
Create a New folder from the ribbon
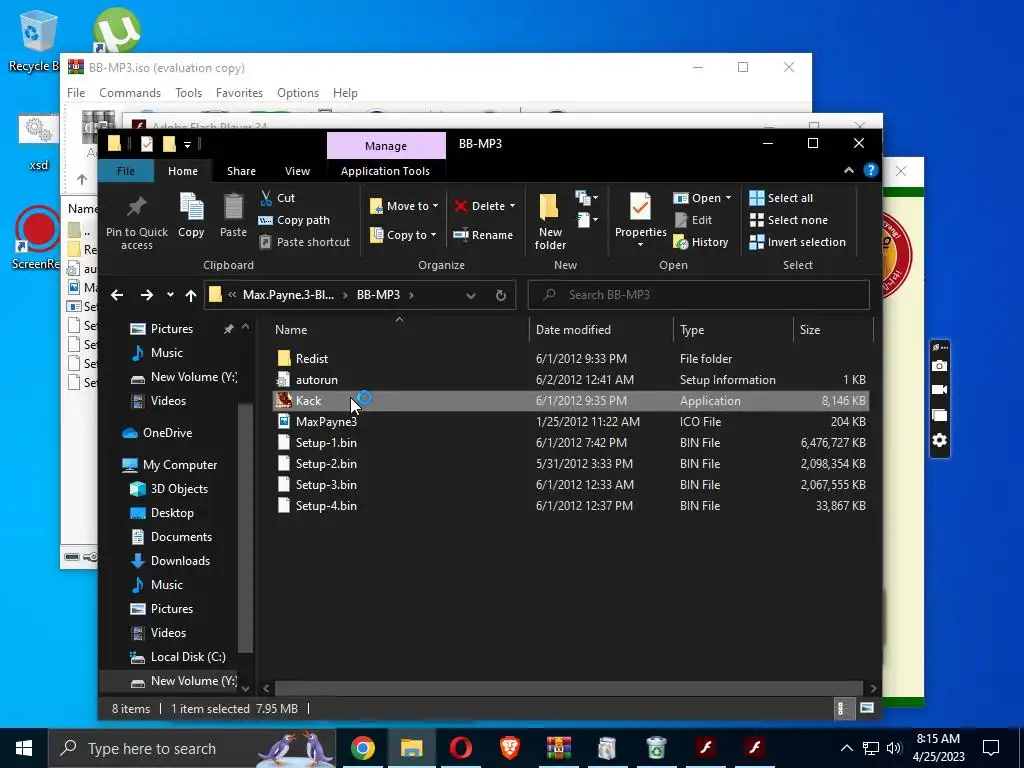pyautogui.click(x=550, y=222)
